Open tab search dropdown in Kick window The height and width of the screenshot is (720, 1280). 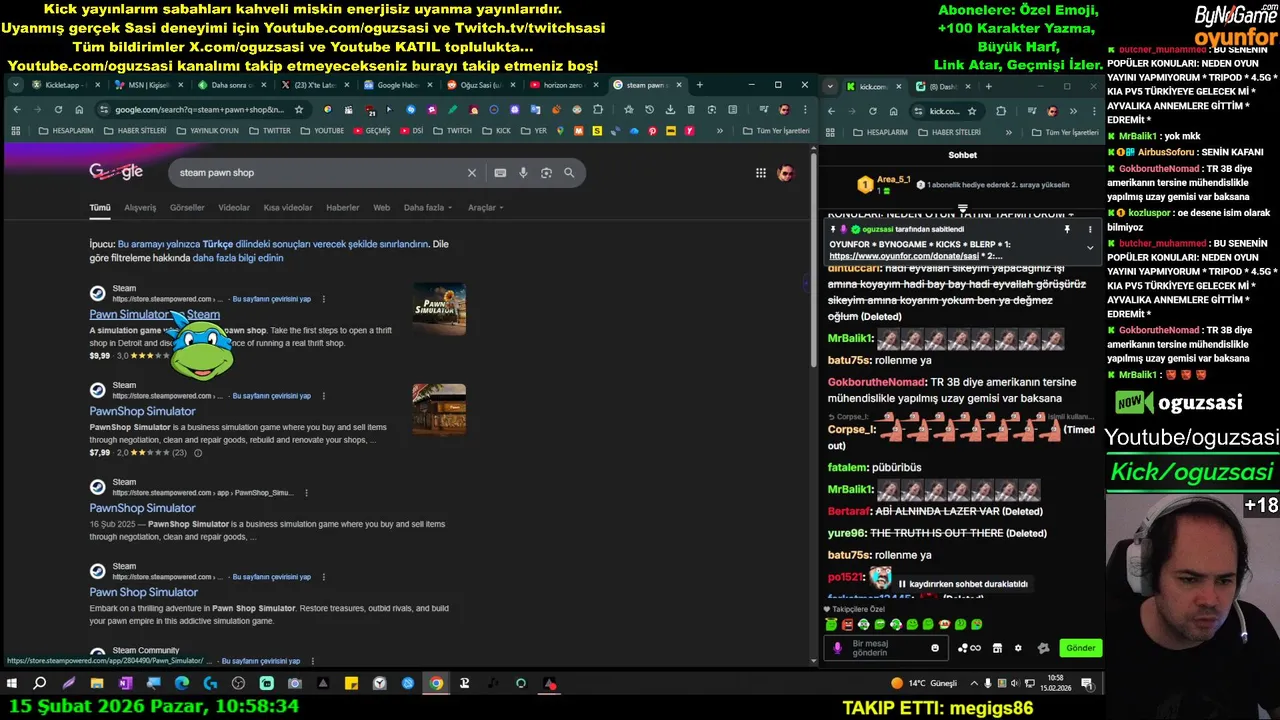(x=831, y=86)
